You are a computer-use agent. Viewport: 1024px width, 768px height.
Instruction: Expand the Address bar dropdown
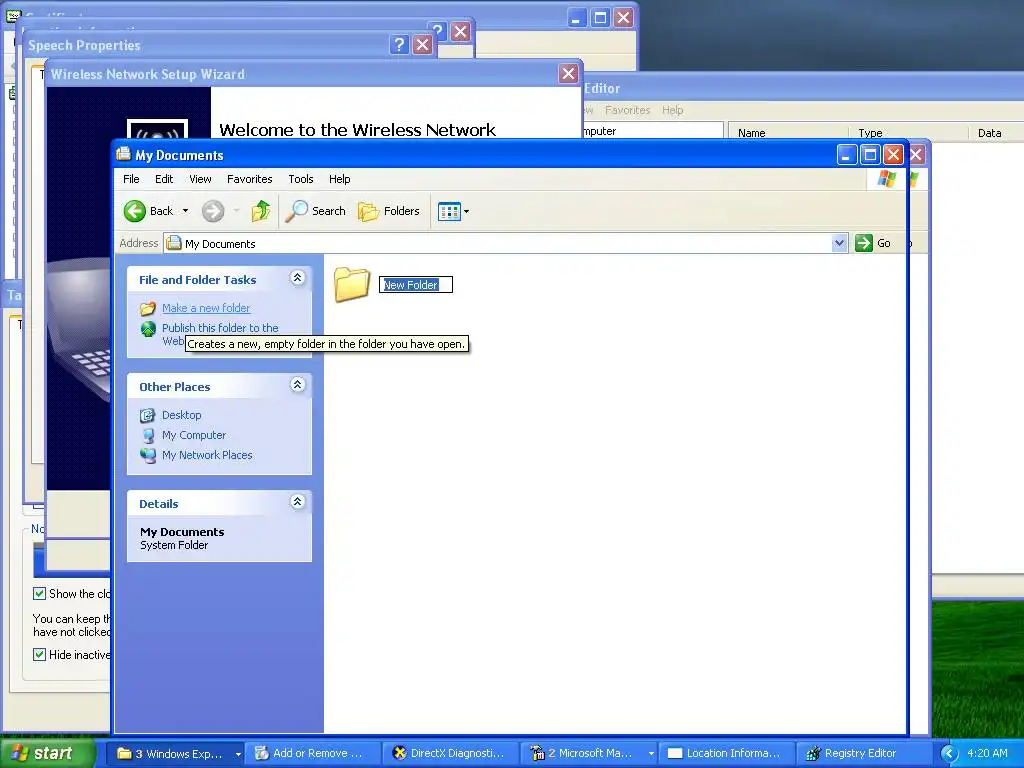(840, 243)
